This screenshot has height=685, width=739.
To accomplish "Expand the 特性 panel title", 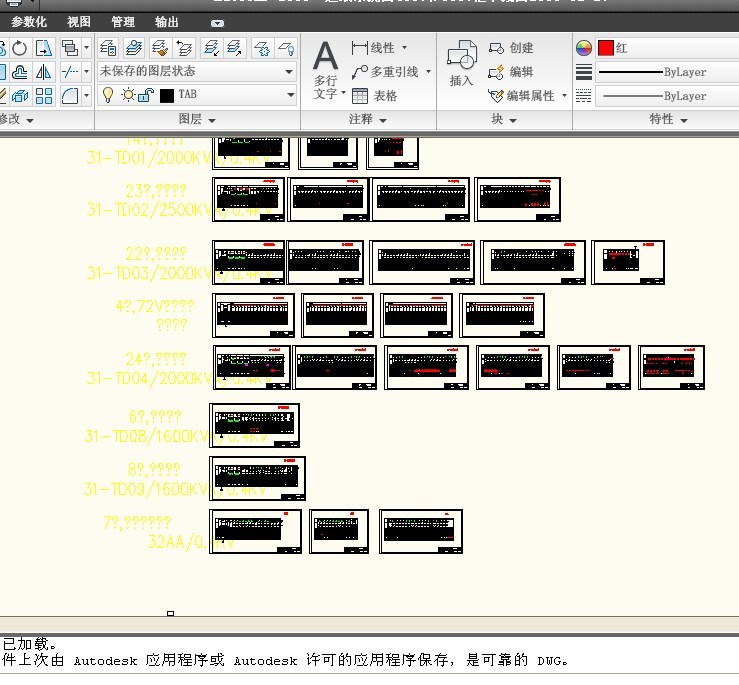I will click(x=668, y=120).
